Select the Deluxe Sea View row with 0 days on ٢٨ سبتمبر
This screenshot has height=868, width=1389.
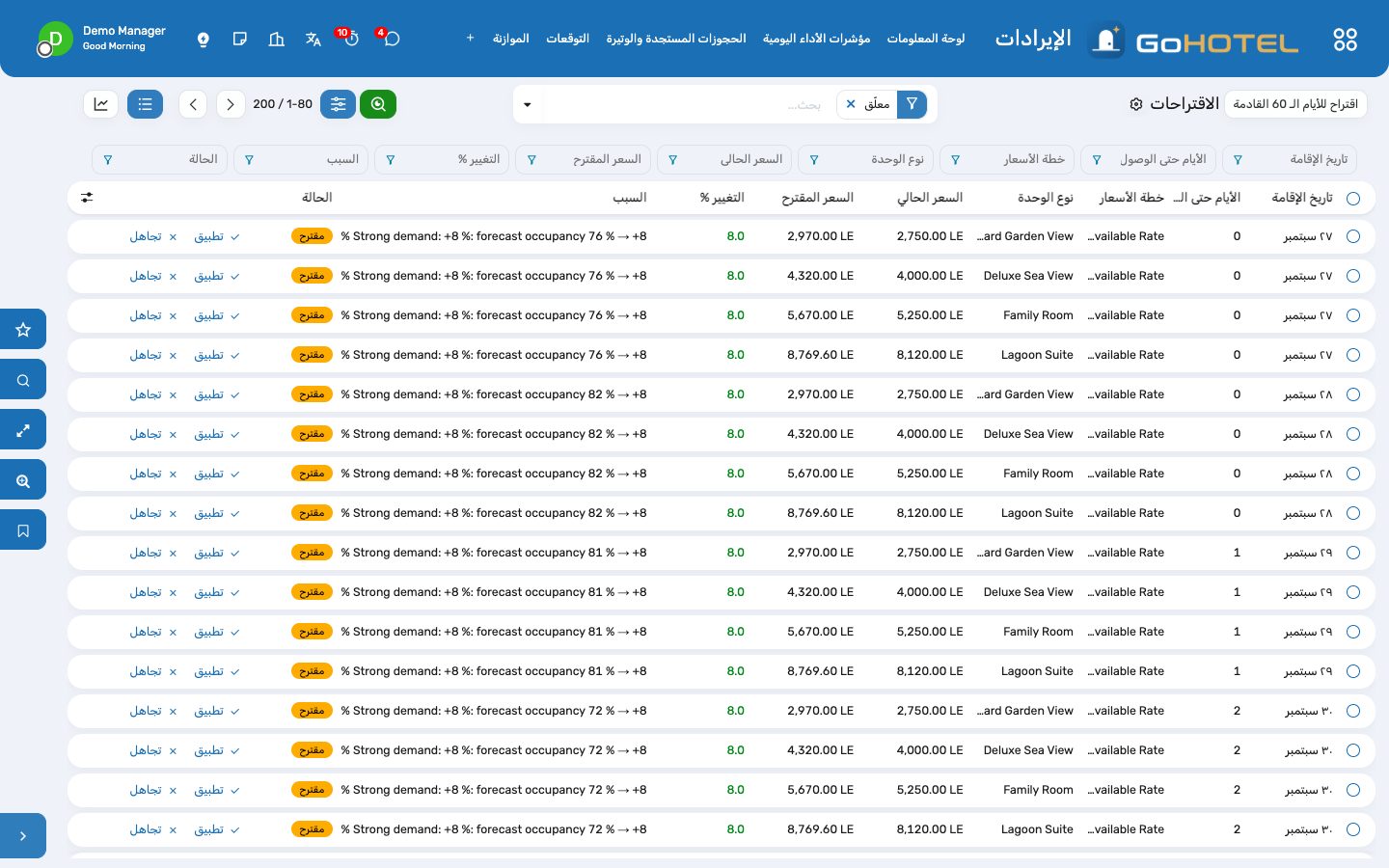pos(1353,434)
